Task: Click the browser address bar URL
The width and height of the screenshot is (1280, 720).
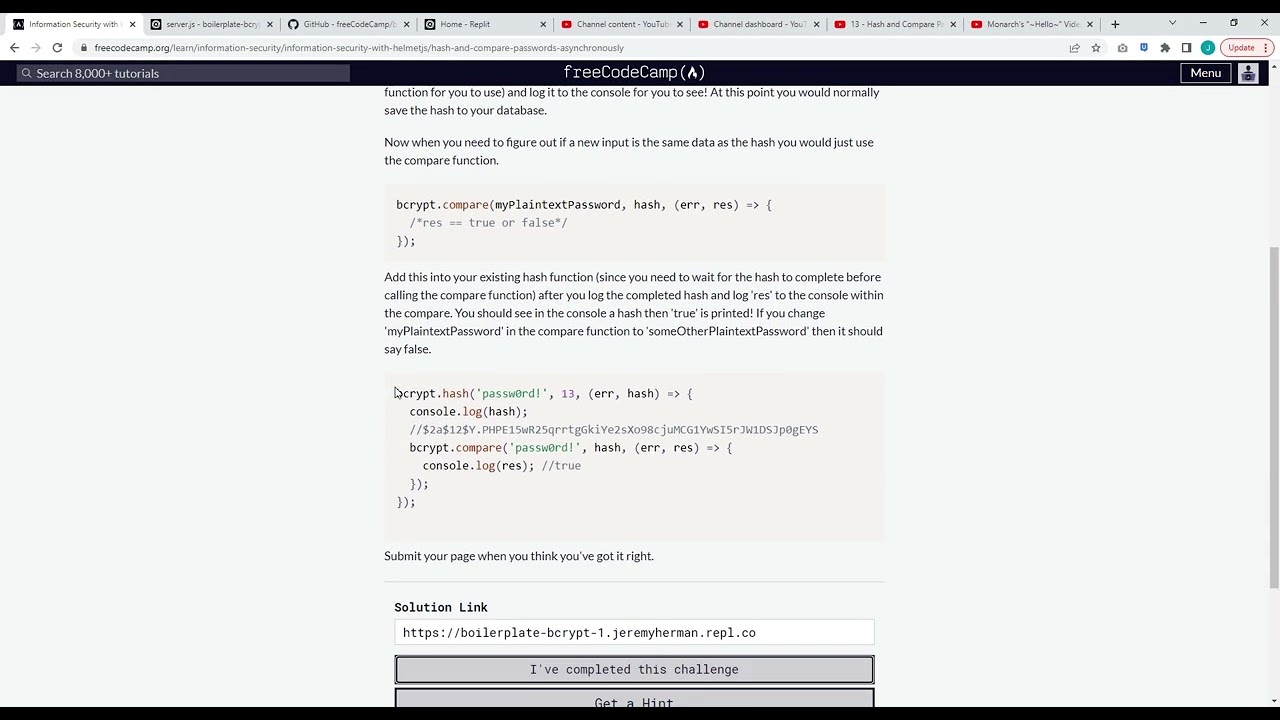Action: (x=359, y=48)
